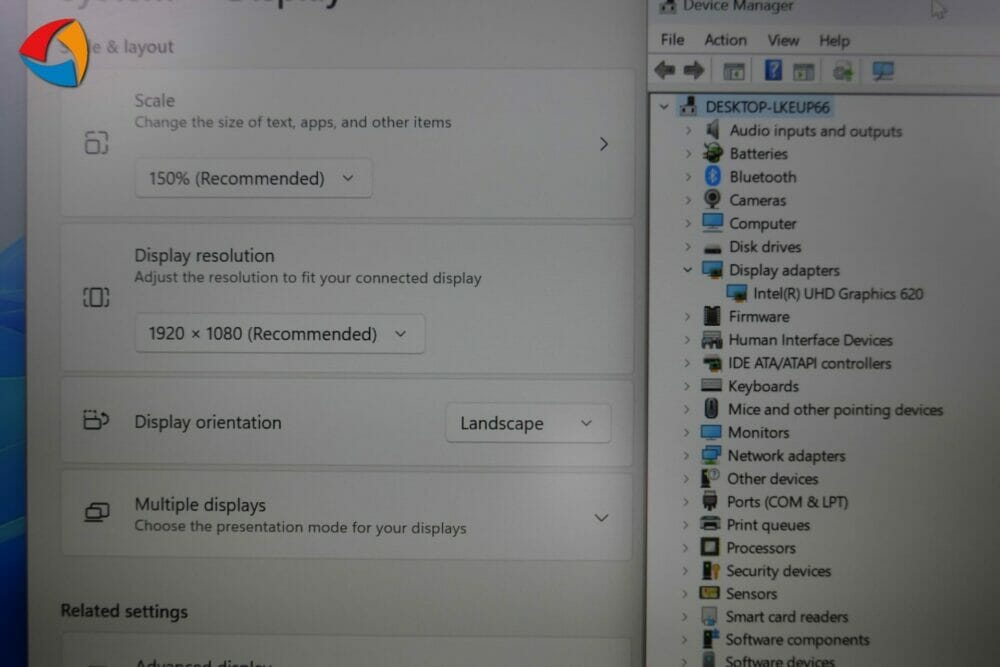The width and height of the screenshot is (1000, 667).
Task: Click the Human Interface Devices icon
Action: point(712,339)
